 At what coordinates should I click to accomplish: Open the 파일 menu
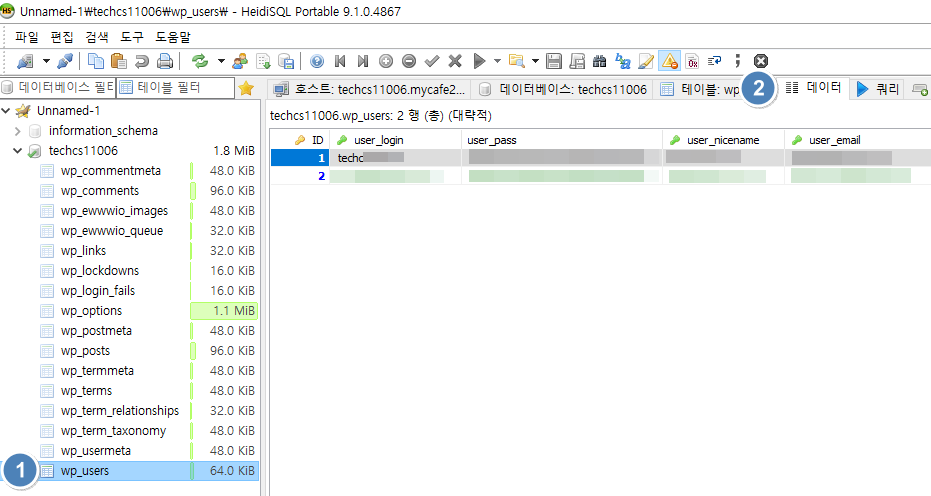(27, 37)
